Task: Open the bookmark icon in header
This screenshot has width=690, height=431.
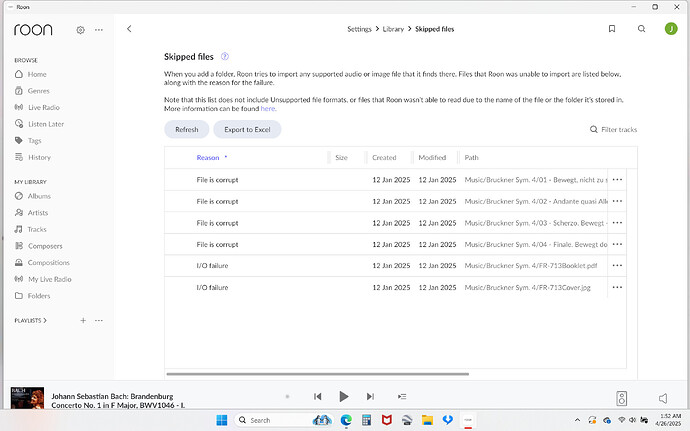Action: tap(612, 29)
